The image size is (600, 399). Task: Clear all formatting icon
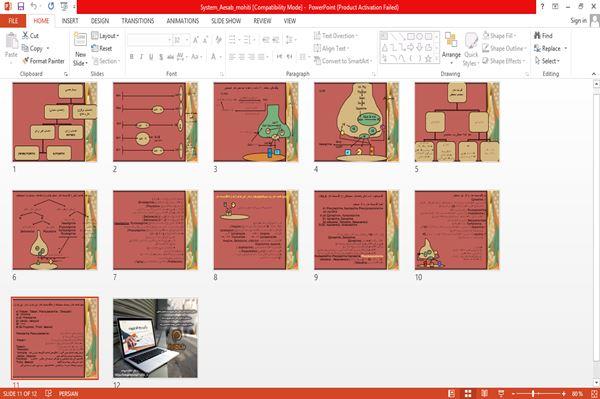click(218, 40)
